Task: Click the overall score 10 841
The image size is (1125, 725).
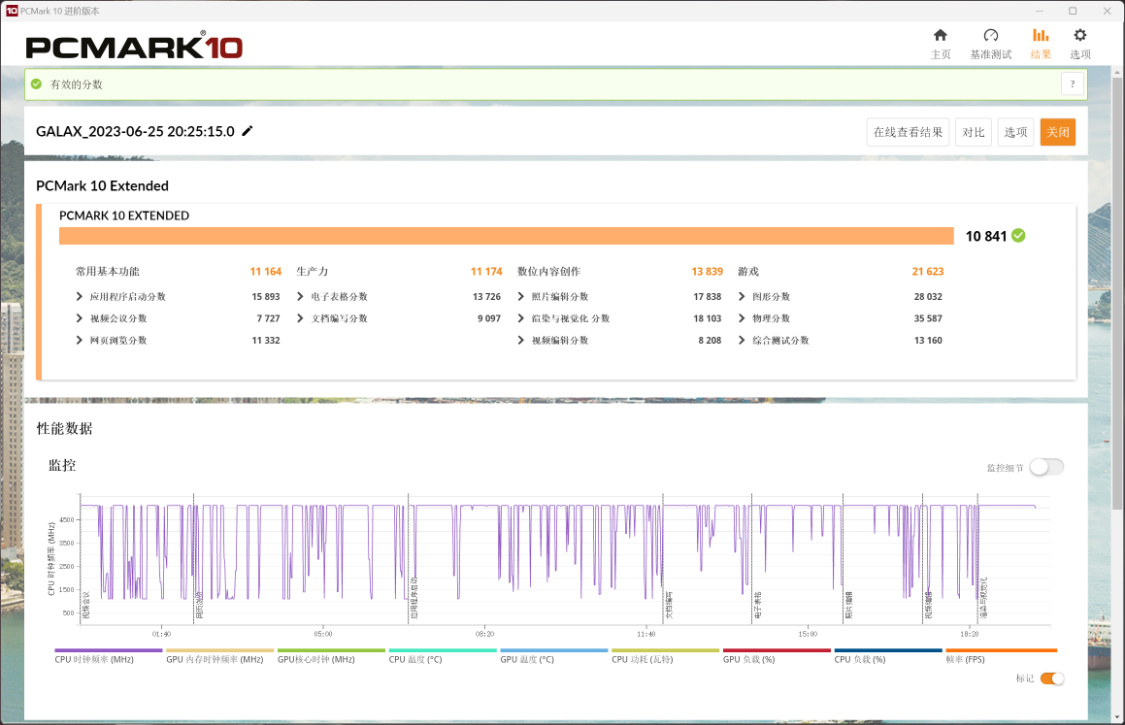Action: tap(986, 236)
